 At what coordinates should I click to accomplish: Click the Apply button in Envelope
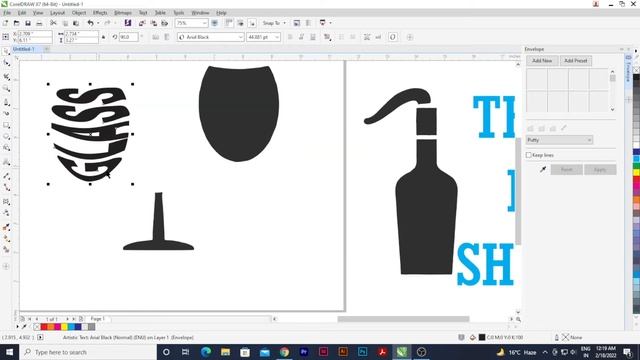pos(600,169)
